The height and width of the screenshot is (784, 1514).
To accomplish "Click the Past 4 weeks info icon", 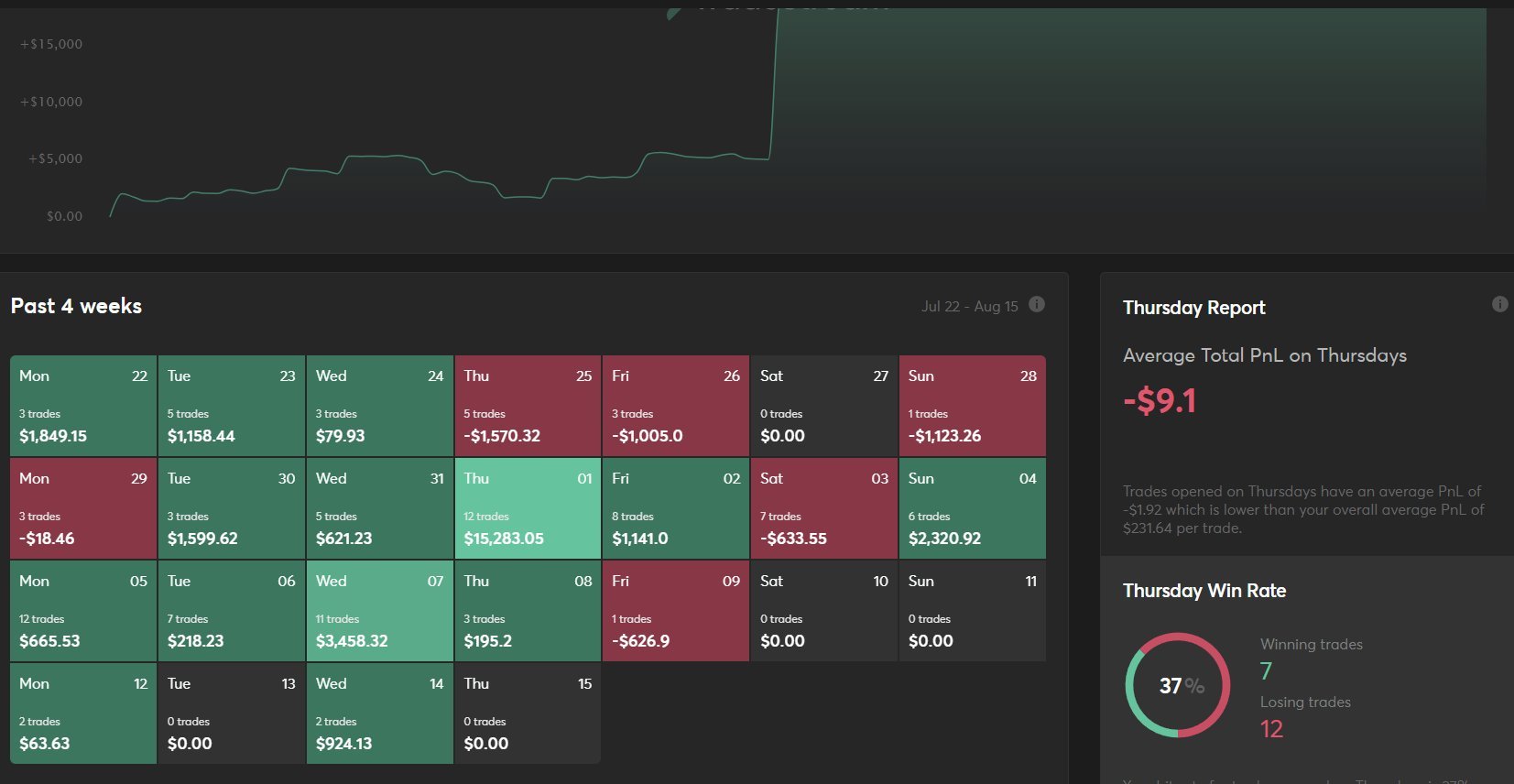I will [x=1037, y=304].
